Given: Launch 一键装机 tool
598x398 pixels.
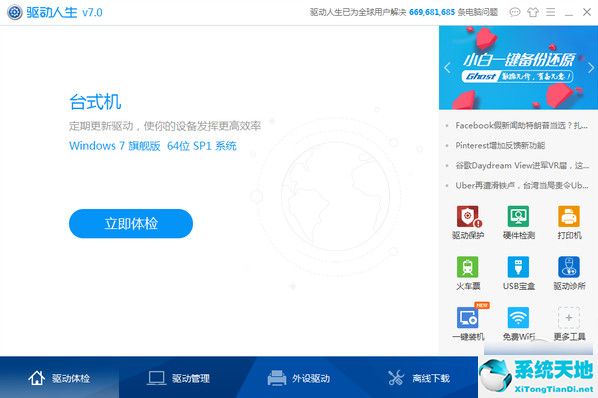Looking at the screenshot, I should (x=468, y=323).
